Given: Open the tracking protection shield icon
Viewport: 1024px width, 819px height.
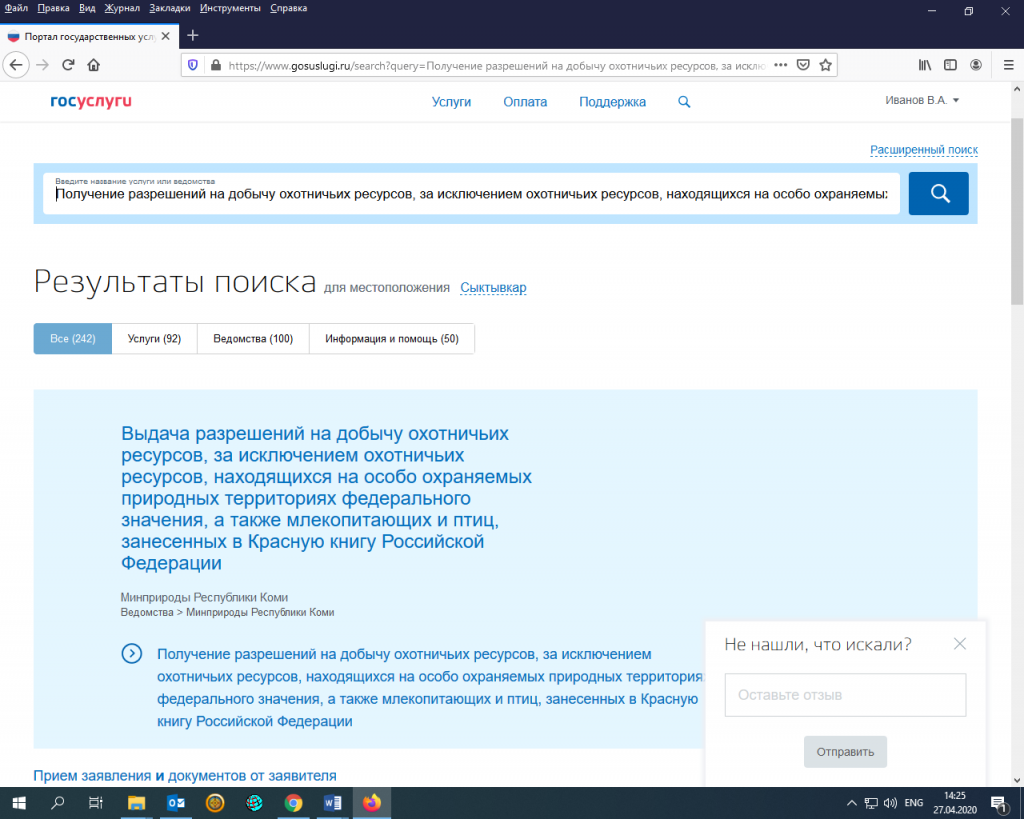Looking at the screenshot, I should [x=191, y=64].
